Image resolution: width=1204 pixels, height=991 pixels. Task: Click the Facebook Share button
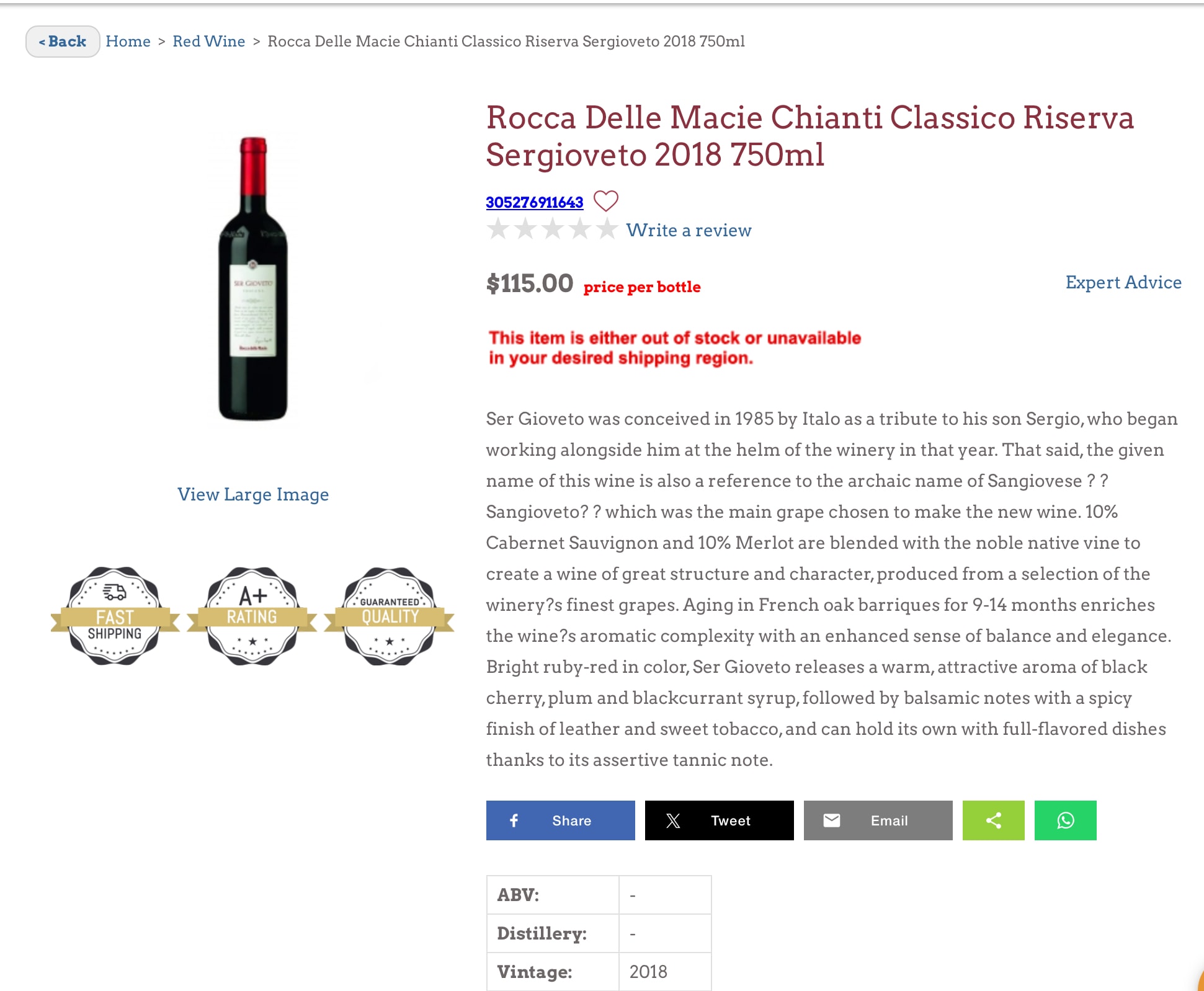coord(560,820)
